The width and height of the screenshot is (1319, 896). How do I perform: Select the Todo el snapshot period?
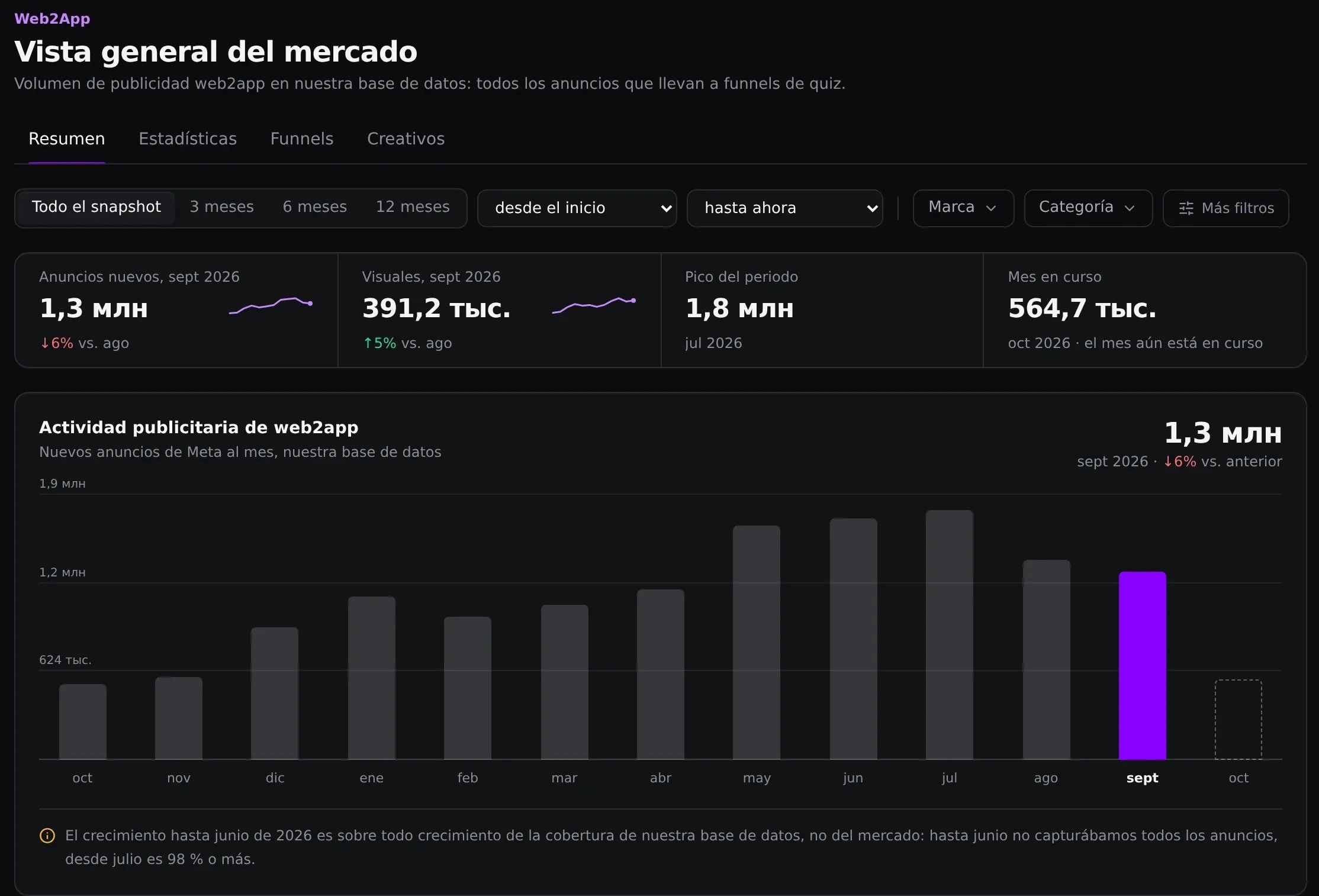coord(96,207)
